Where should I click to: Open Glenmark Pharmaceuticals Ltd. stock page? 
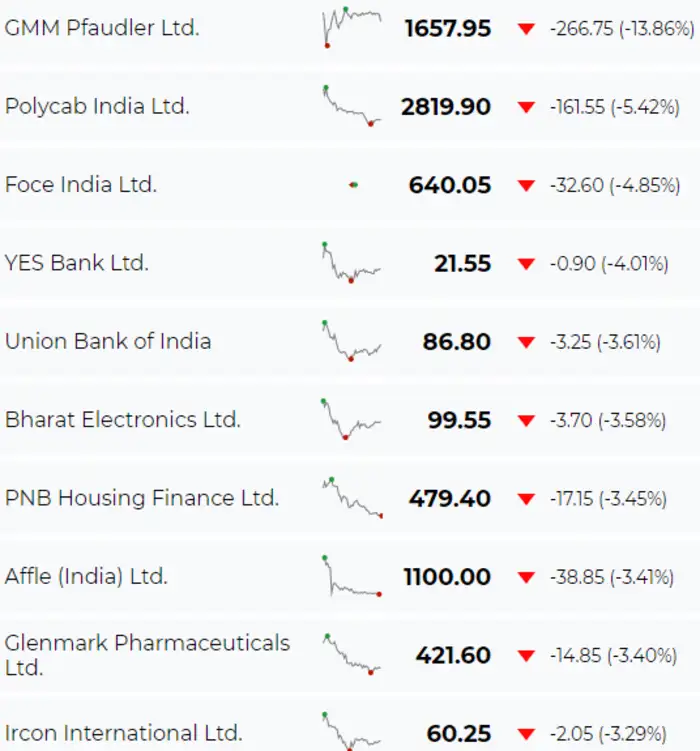pos(147,654)
